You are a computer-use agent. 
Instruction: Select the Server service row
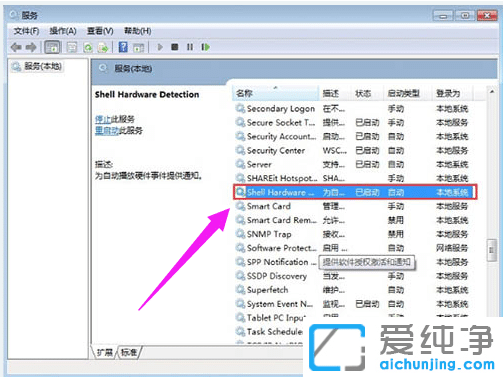354,164
